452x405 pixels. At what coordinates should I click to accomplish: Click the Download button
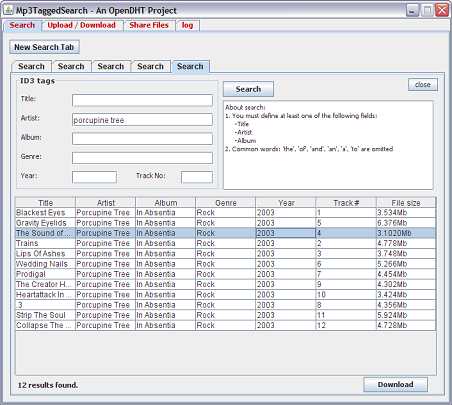[395, 385]
